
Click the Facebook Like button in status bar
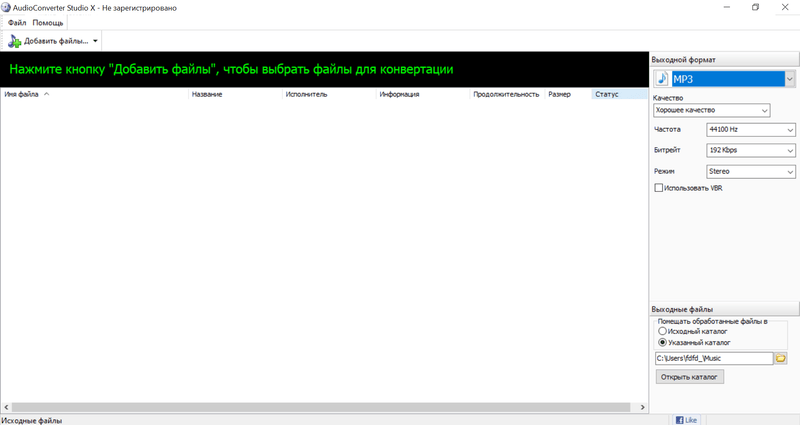point(687,420)
